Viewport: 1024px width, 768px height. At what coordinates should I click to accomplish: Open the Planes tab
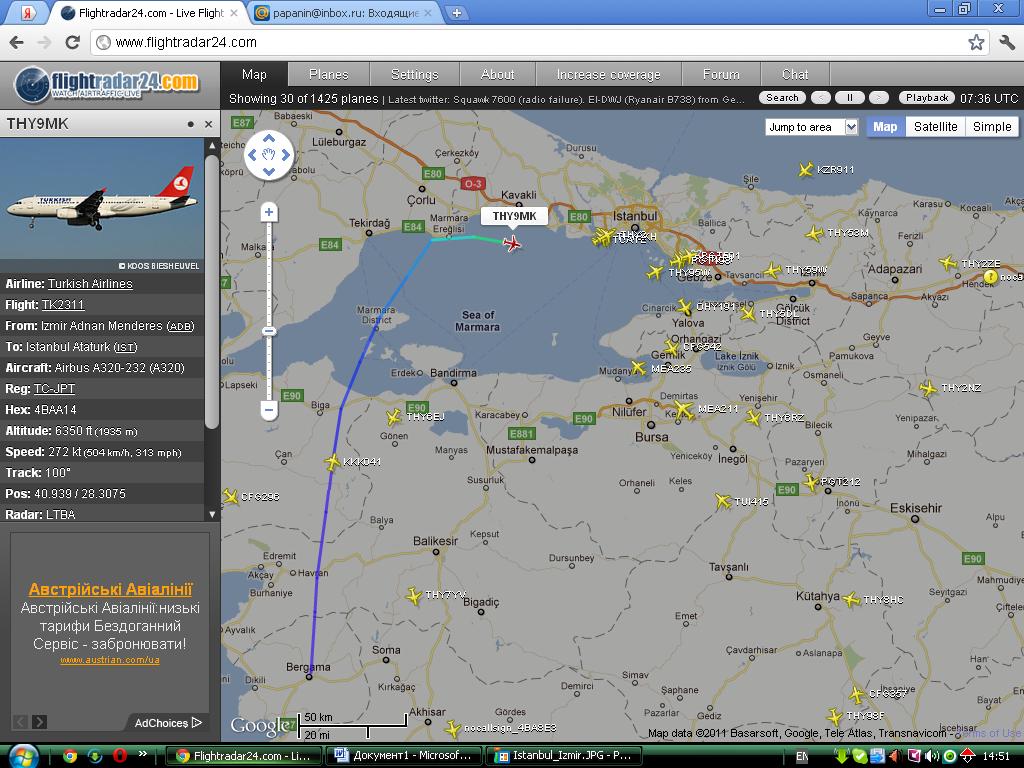[x=328, y=74]
